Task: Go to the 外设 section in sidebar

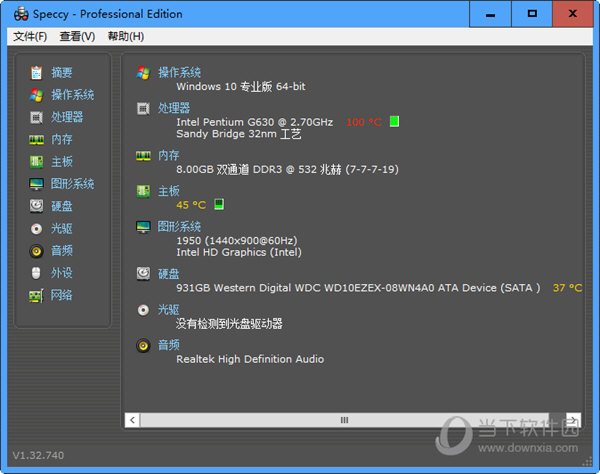Action: pyautogui.click(x=62, y=273)
